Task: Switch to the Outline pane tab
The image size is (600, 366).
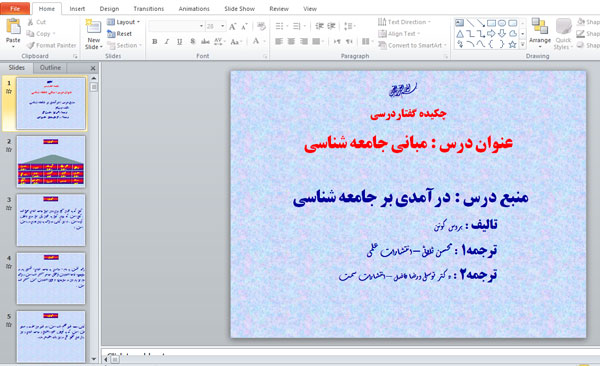Action: [x=50, y=68]
